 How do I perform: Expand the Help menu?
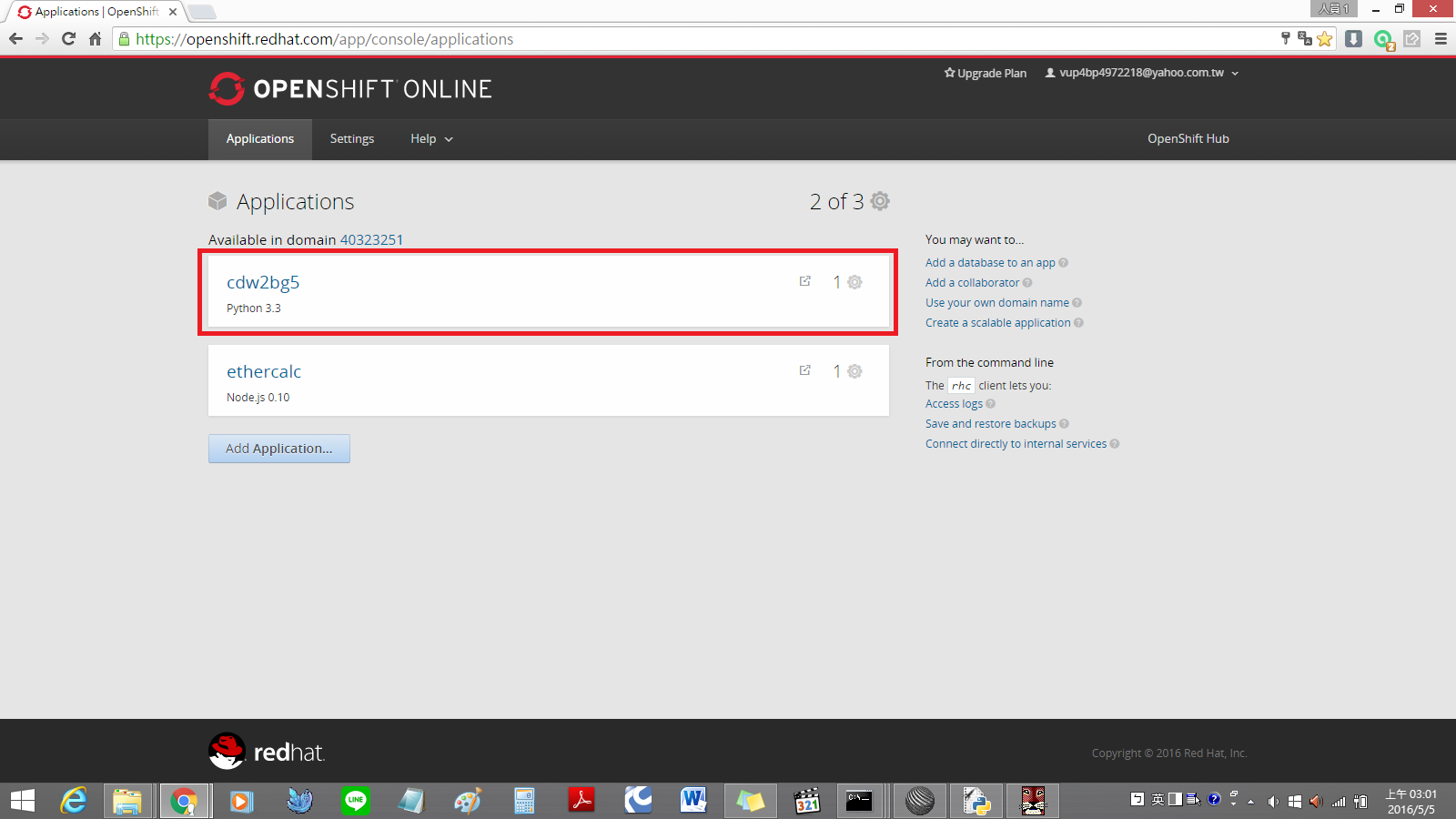pos(431,139)
